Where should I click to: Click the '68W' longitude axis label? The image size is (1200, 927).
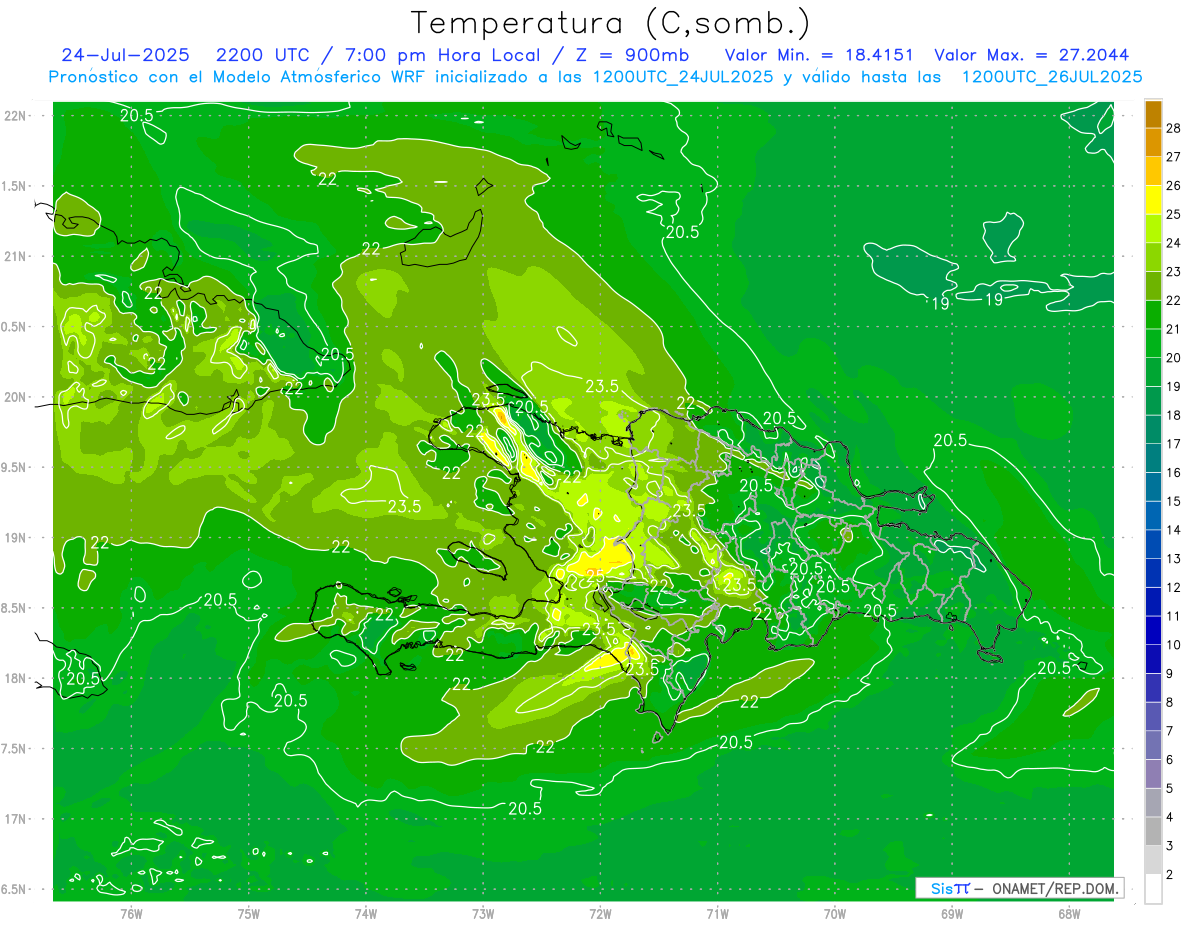(x=1069, y=913)
